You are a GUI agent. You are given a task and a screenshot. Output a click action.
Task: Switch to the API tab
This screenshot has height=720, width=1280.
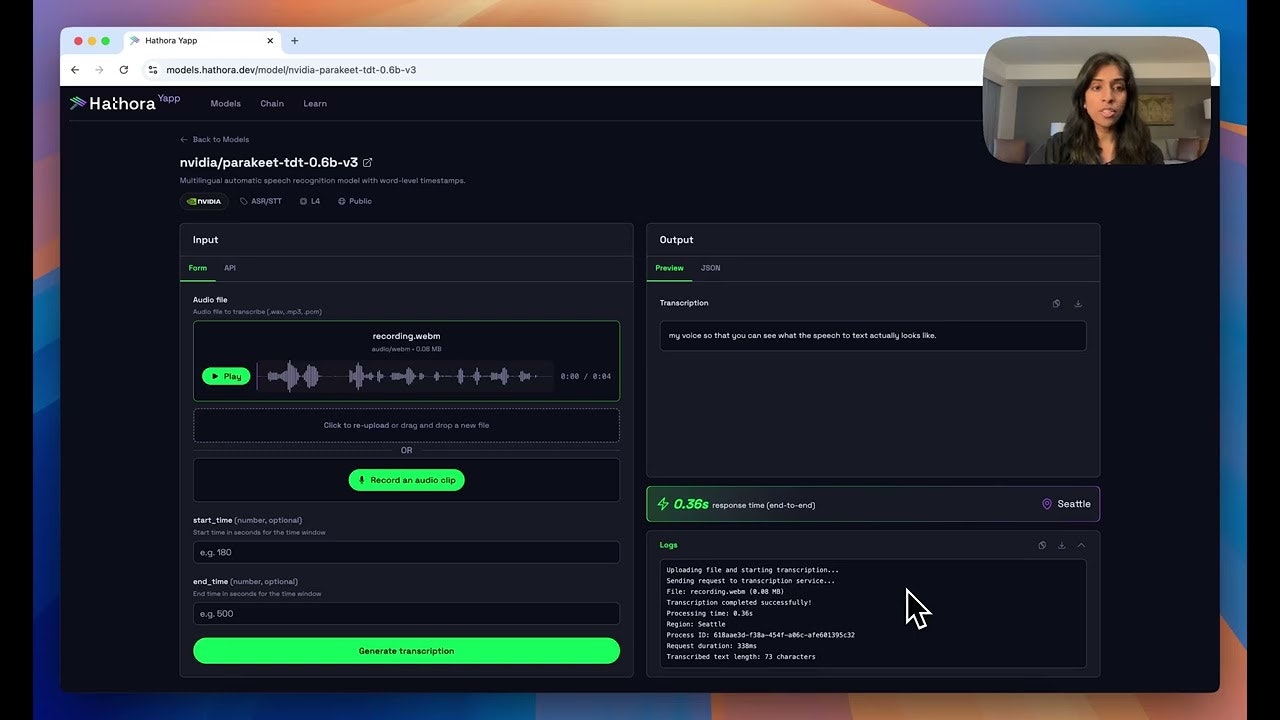click(230, 268)
